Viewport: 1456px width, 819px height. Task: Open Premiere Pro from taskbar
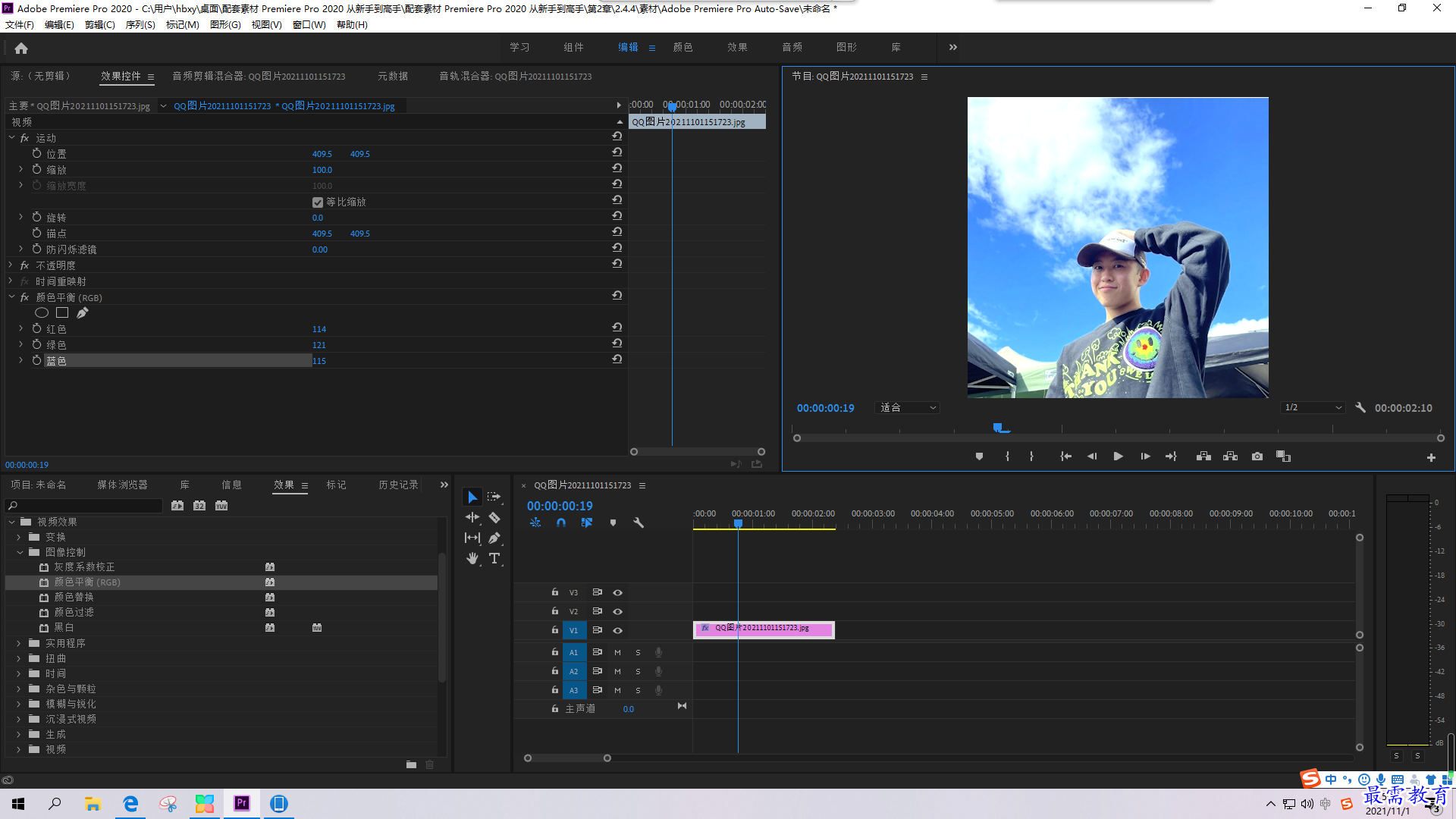241,803
